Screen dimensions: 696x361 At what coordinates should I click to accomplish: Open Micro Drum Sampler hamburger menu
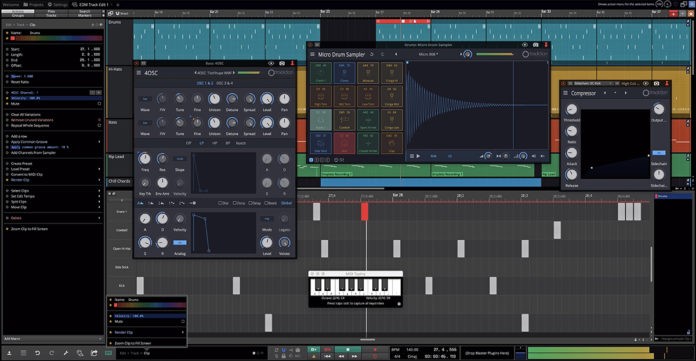click(312, 54)
